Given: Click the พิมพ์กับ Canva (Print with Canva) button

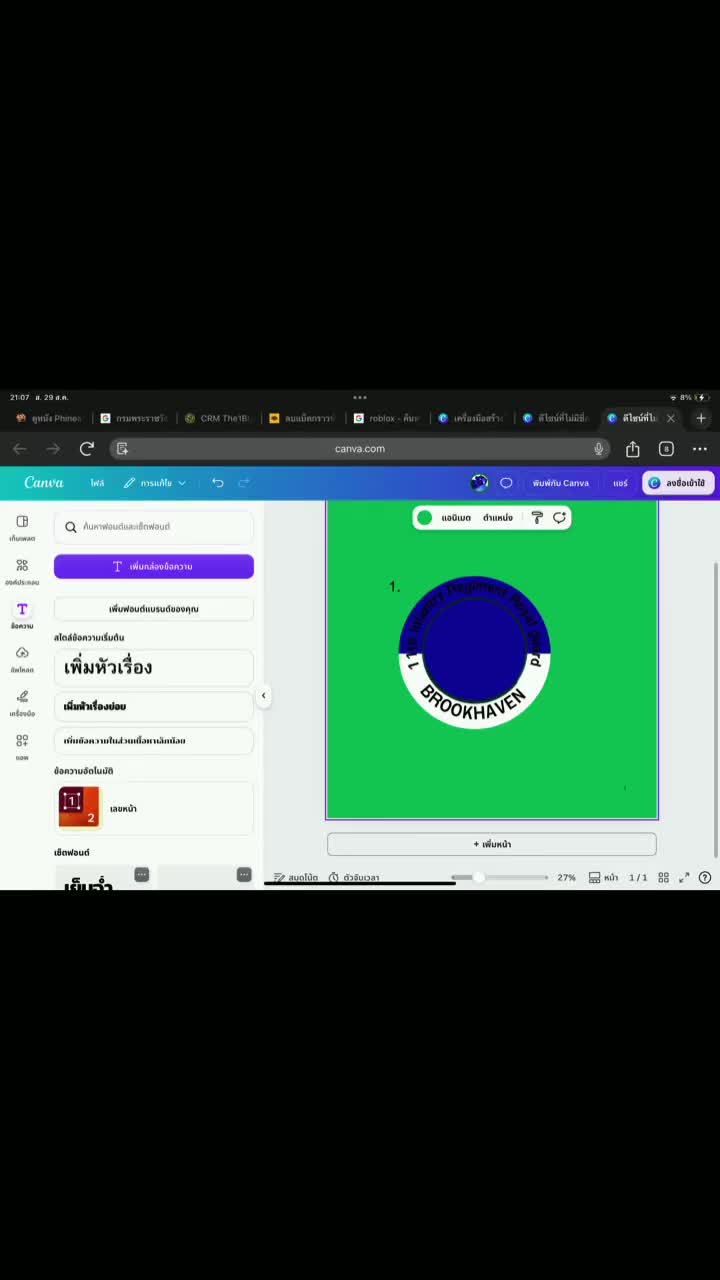Looking at the screenshot, I should (561, 483).
